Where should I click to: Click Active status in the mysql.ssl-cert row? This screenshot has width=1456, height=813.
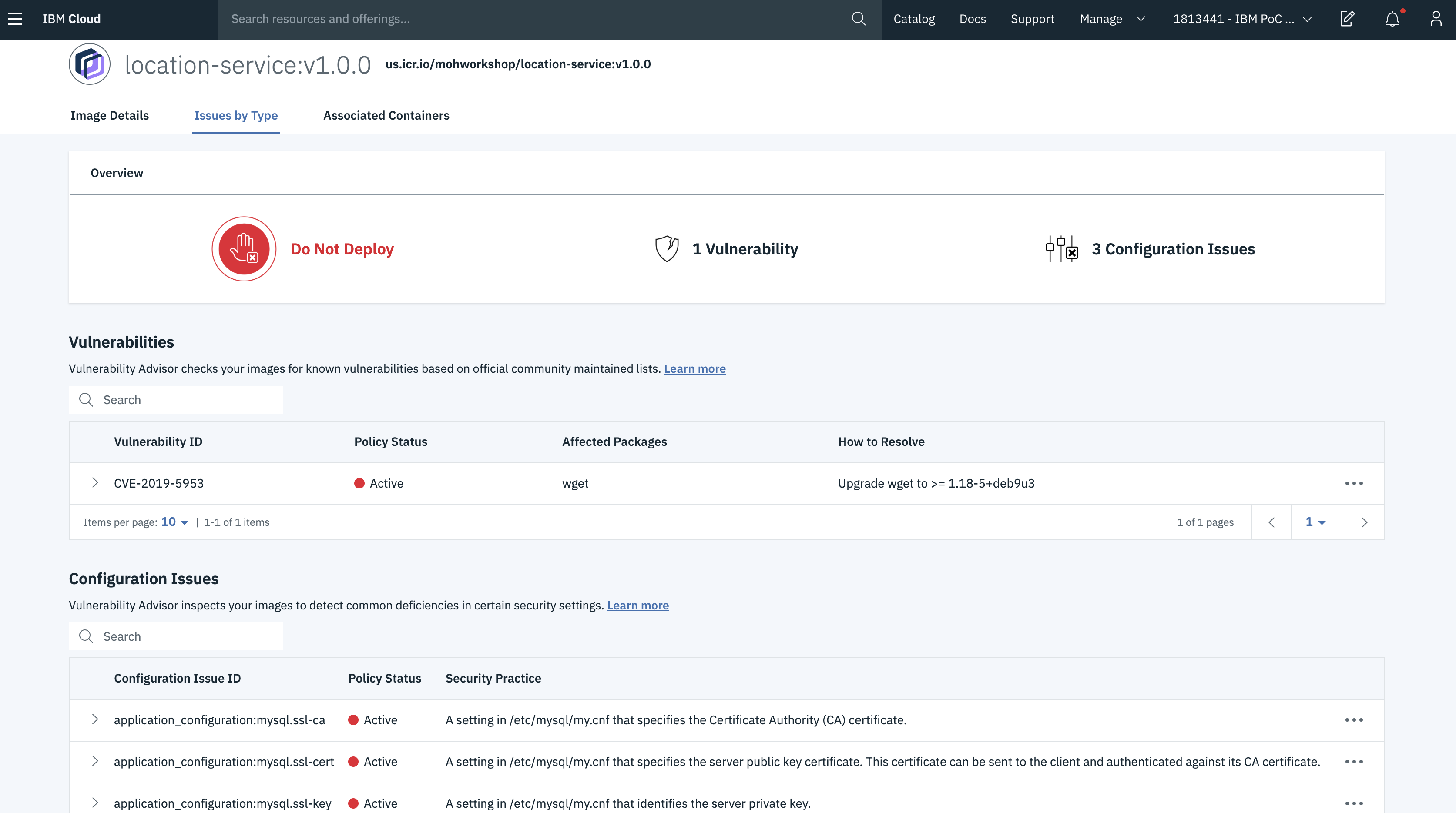372,762
